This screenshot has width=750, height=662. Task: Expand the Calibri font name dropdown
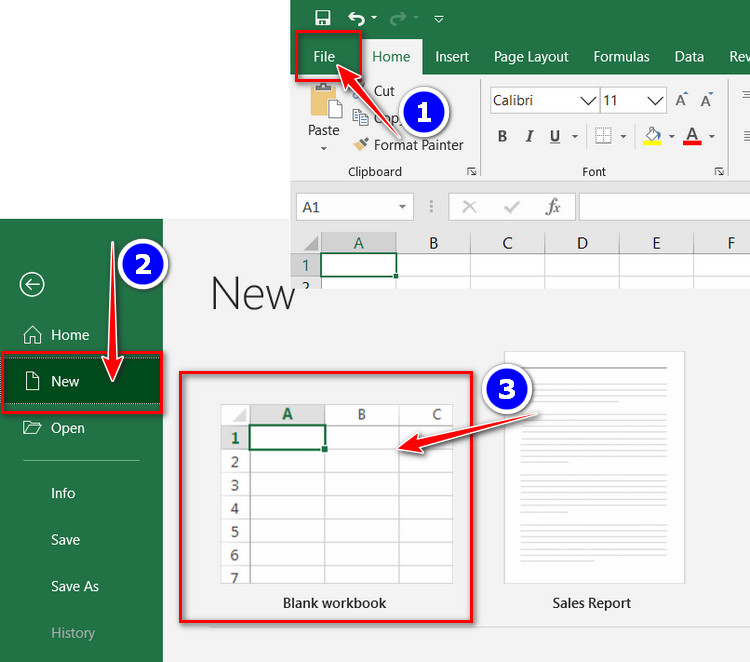click(x=587, y=101)
